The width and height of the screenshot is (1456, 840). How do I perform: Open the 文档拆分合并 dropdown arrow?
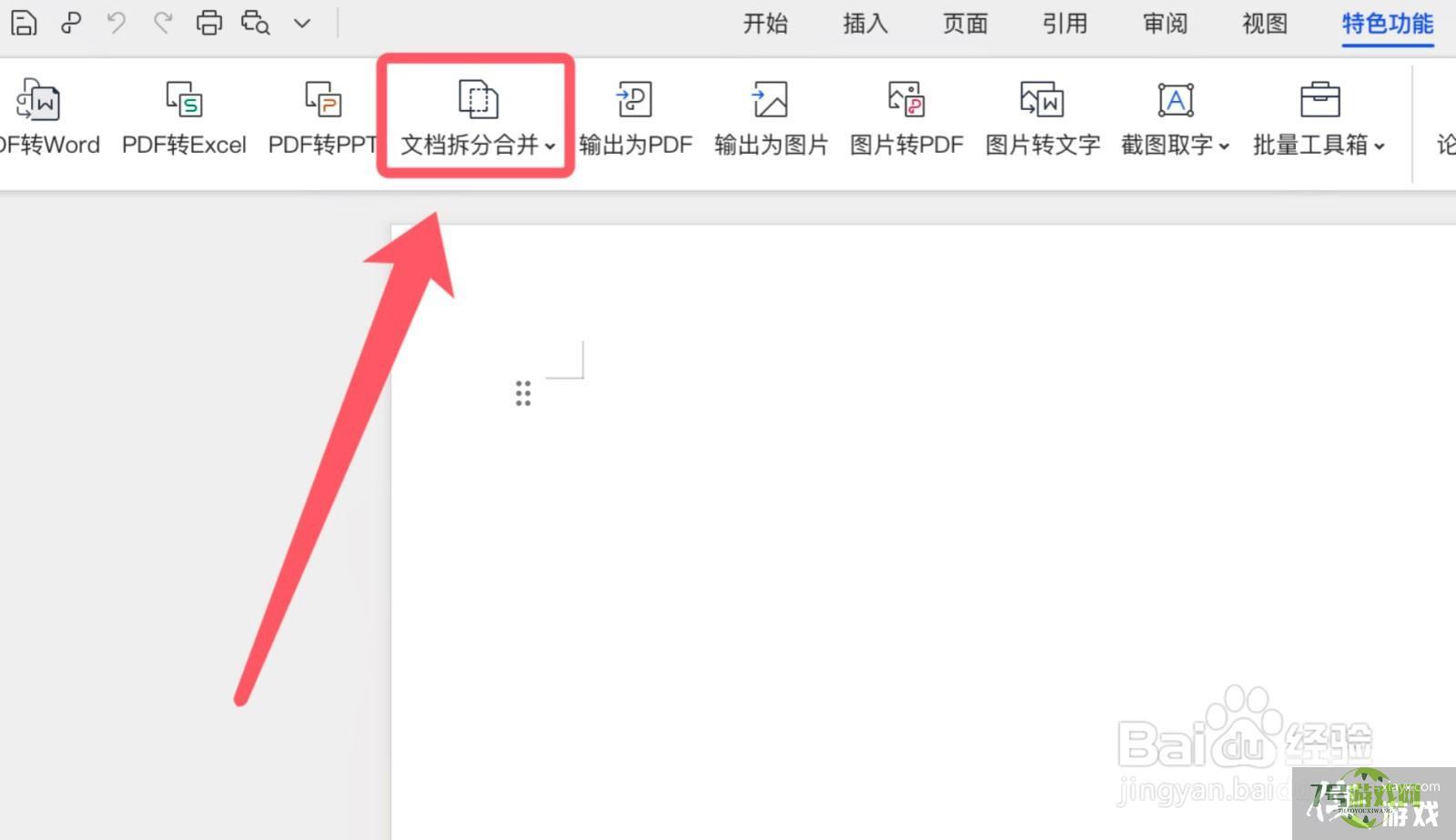coord(550,147)
